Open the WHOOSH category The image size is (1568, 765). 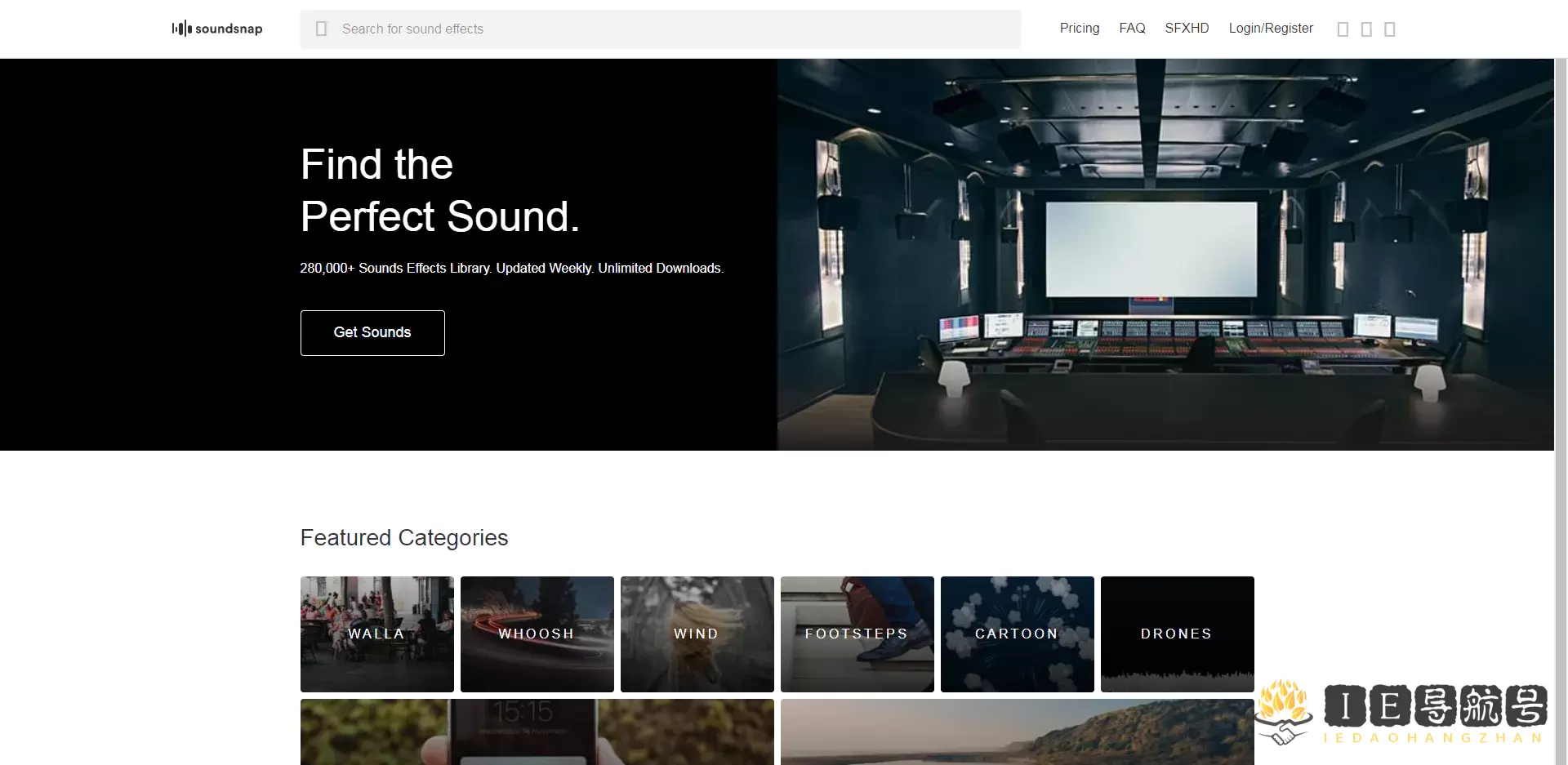(537, 634)
